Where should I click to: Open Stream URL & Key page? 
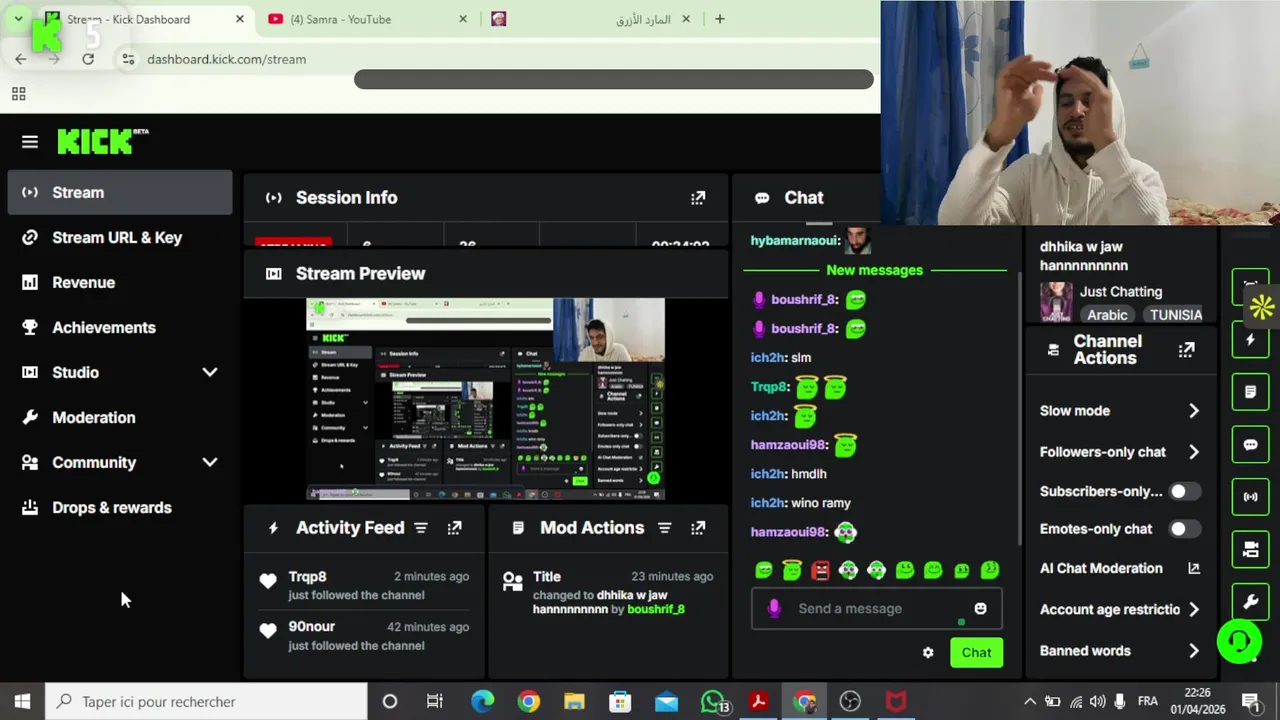(120, 237)
